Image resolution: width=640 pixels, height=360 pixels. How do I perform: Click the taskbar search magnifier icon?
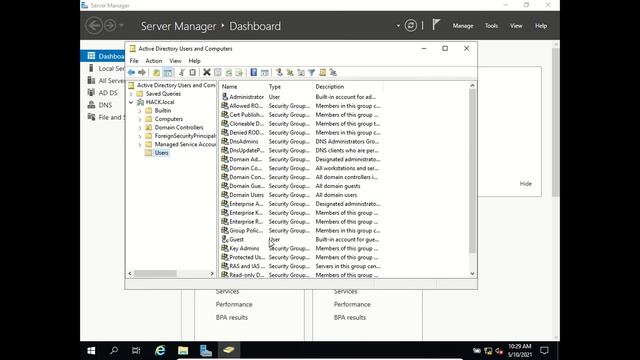pos(114,350)
